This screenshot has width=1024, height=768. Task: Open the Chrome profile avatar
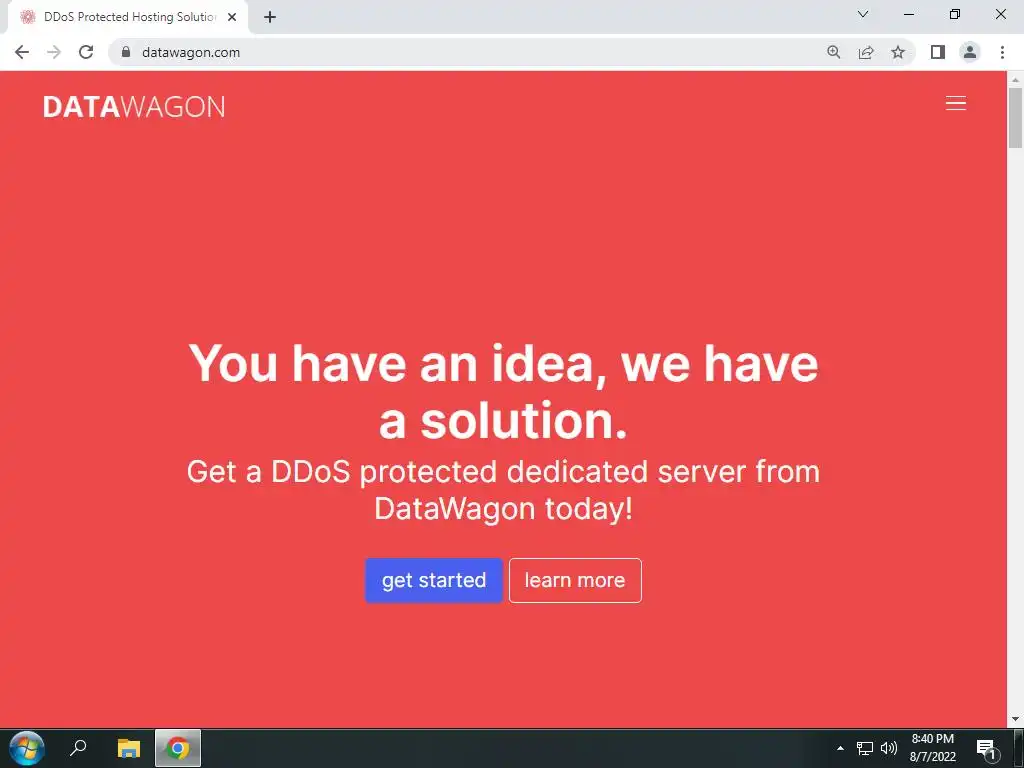pyautogui.click(x=970, y=52)
